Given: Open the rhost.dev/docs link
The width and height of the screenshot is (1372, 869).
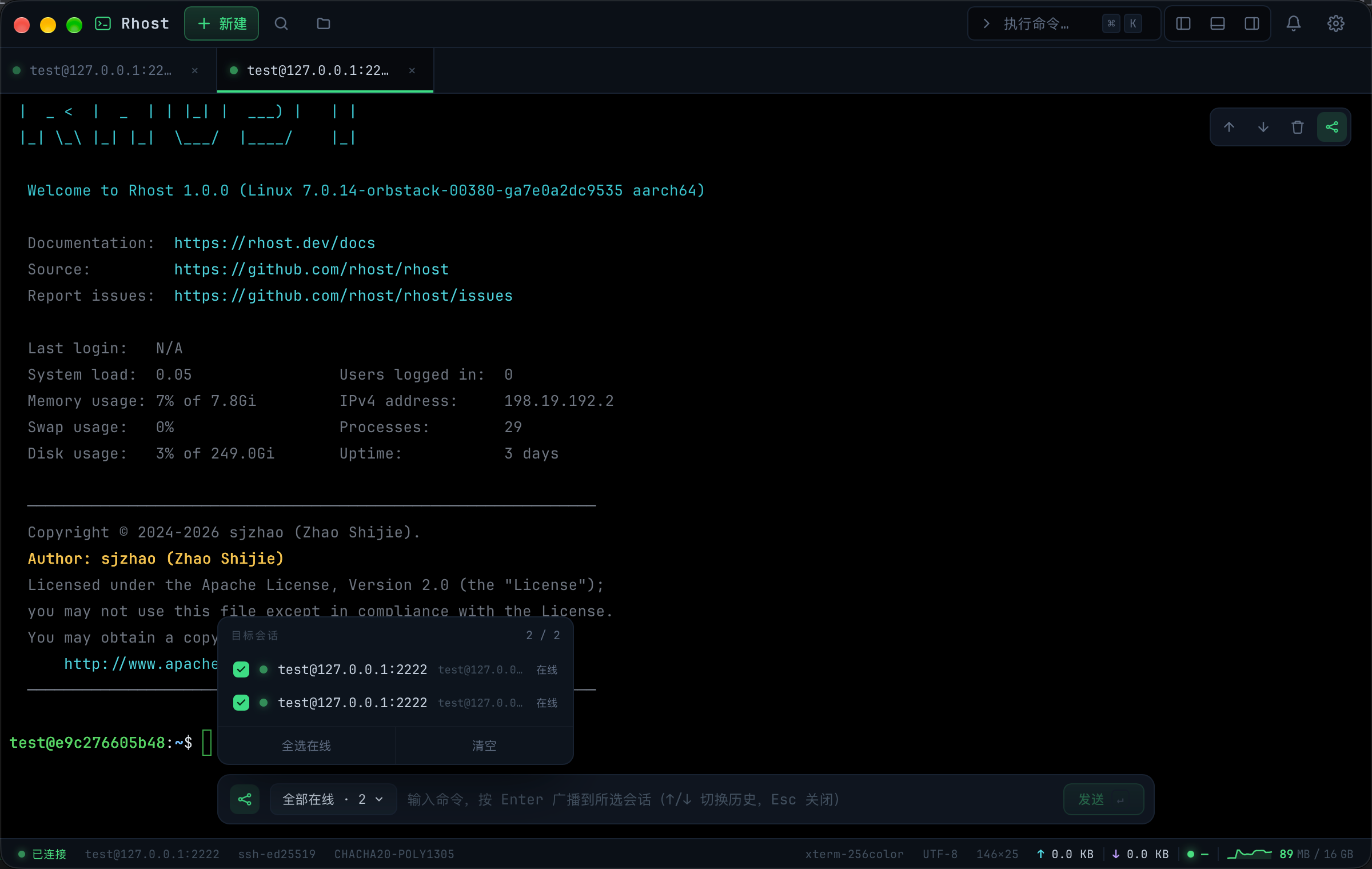Looking at the screenshot, I should point(274,243).
